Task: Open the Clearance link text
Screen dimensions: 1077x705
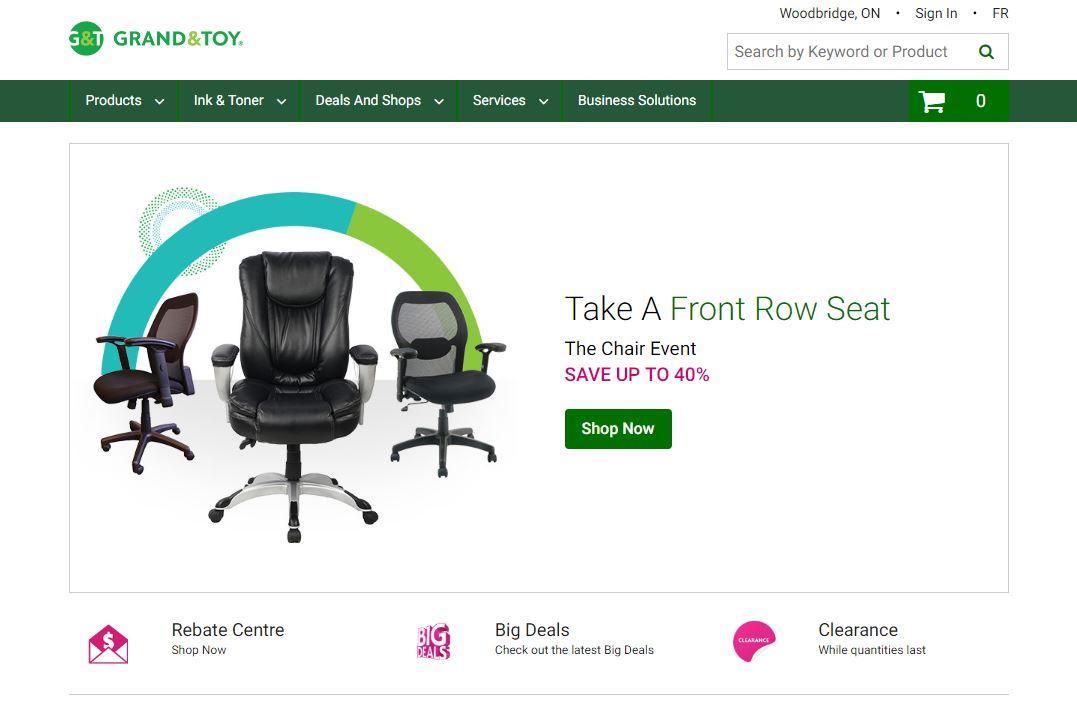Action: (858, 629)
